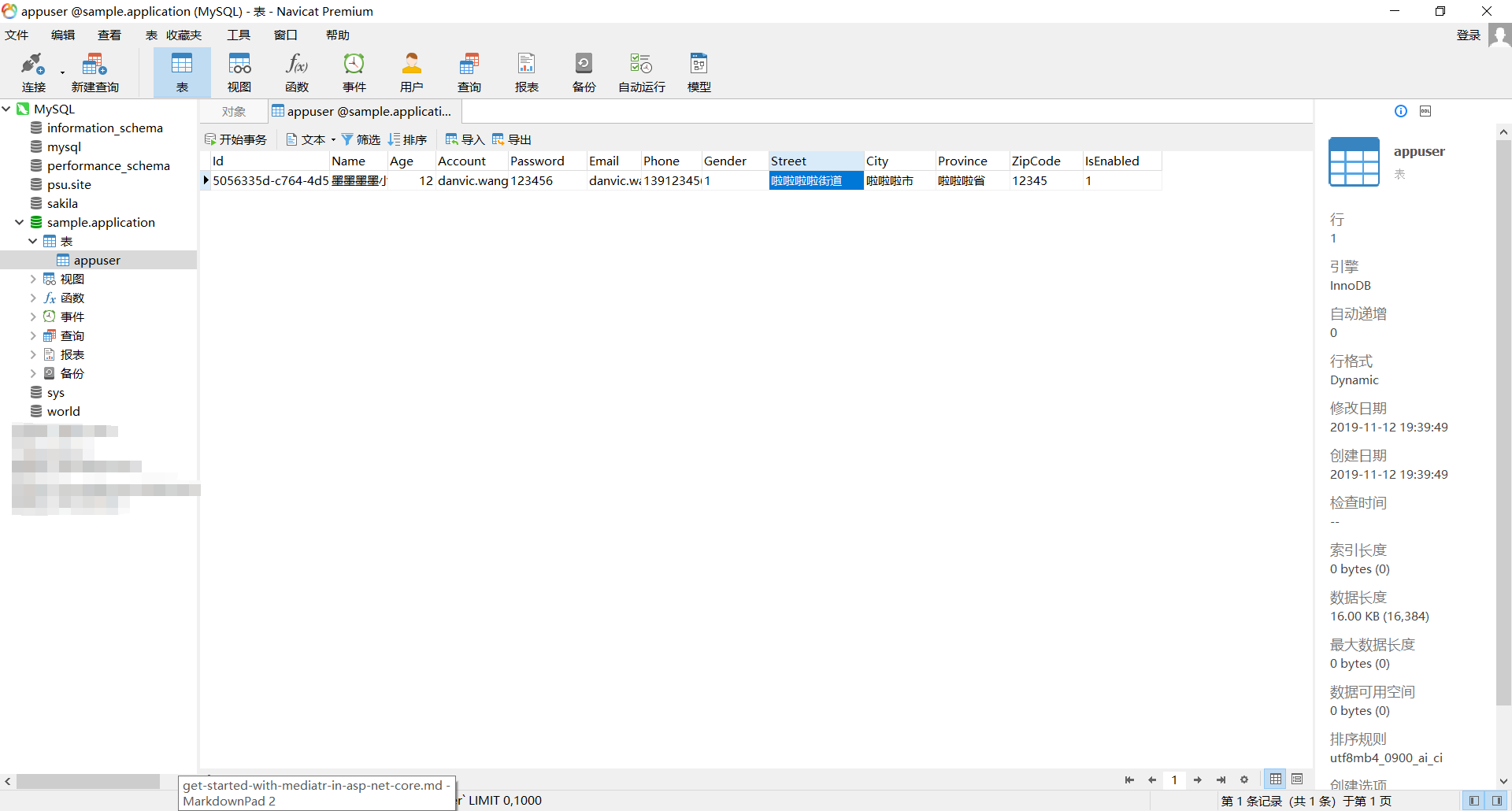
Task: Toggle the left navigation pane button
Action: (x=1474, y=801)
